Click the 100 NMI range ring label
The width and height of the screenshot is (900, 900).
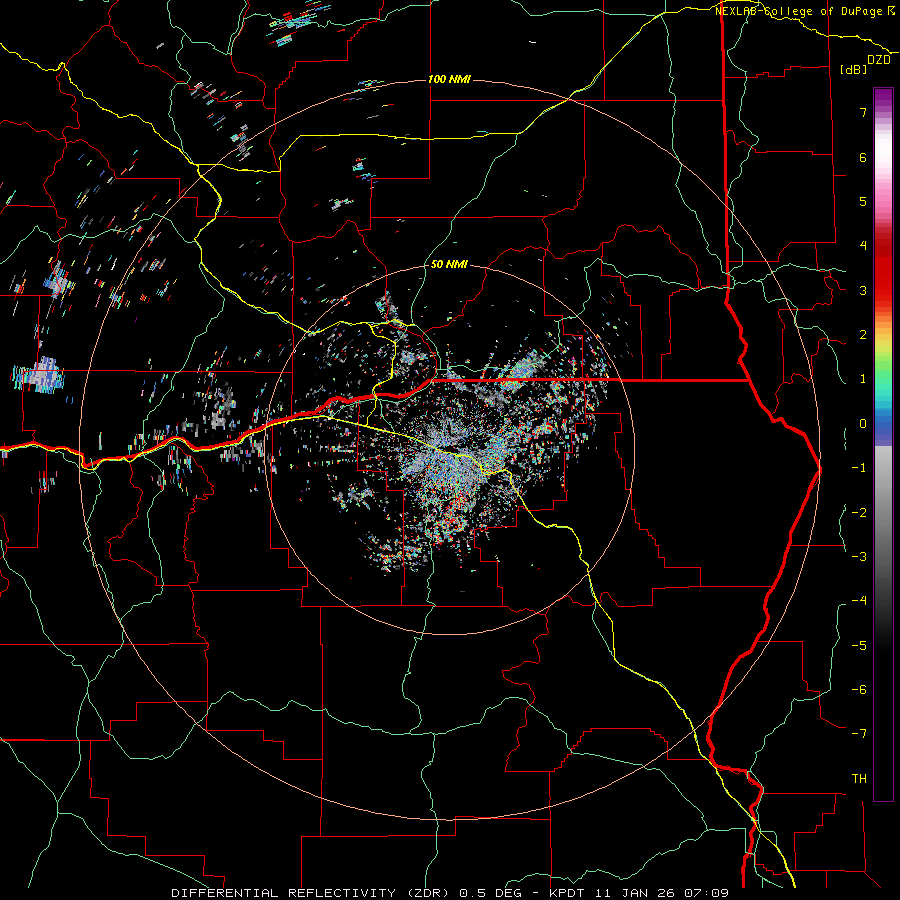449,79
